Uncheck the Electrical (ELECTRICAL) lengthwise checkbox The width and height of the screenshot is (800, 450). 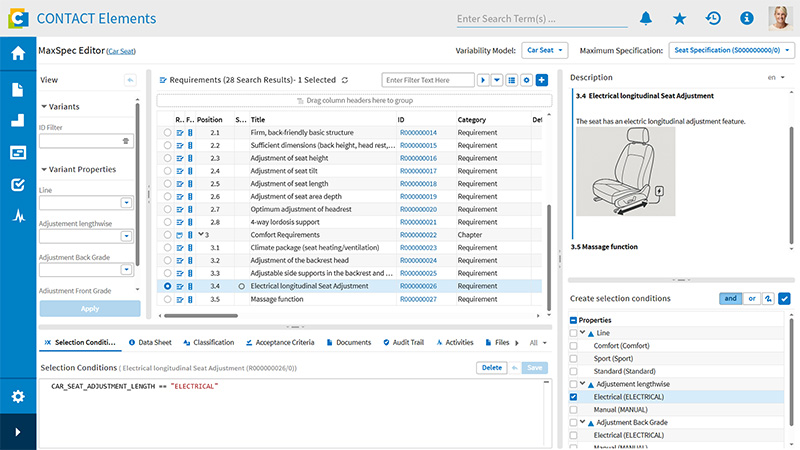coord(573,397)
